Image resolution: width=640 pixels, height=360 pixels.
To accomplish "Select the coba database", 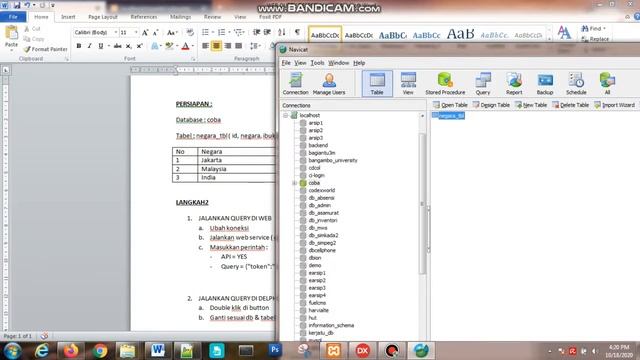I will pos(314,183).
